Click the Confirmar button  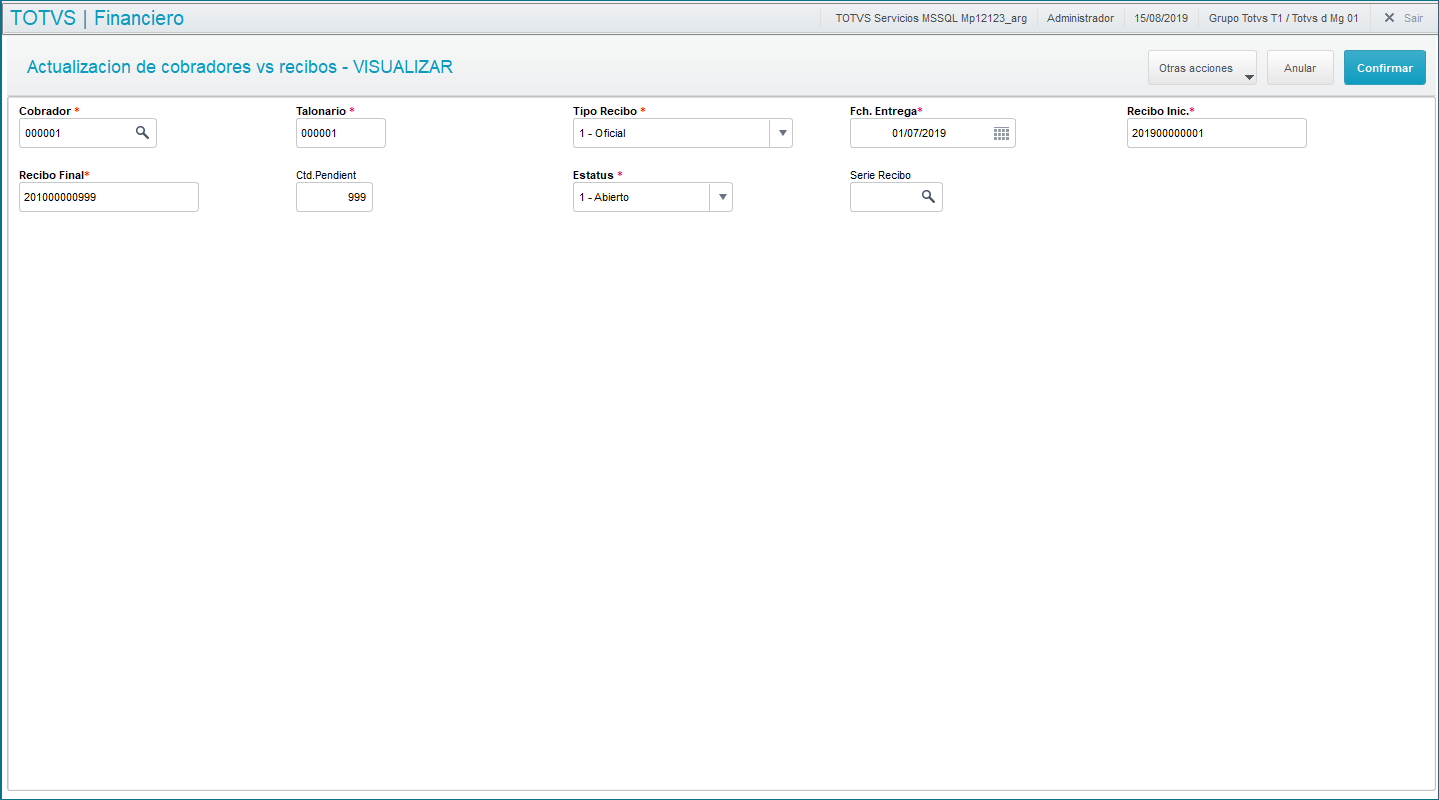pyautogui.click(x=1385, y=68)
